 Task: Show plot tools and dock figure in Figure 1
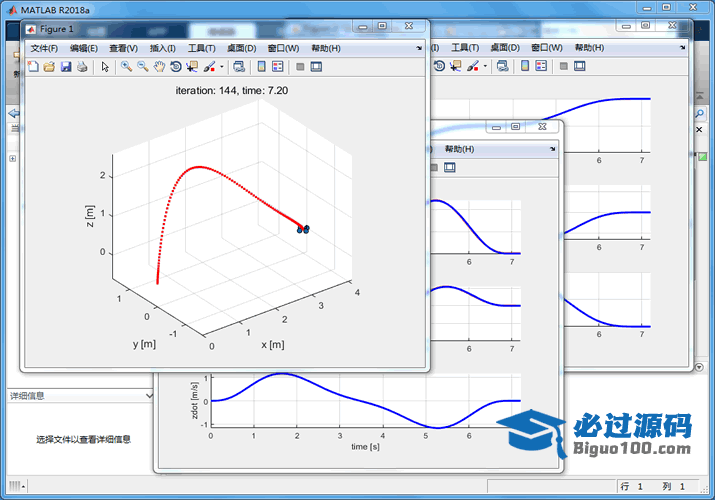pos(316,67)
